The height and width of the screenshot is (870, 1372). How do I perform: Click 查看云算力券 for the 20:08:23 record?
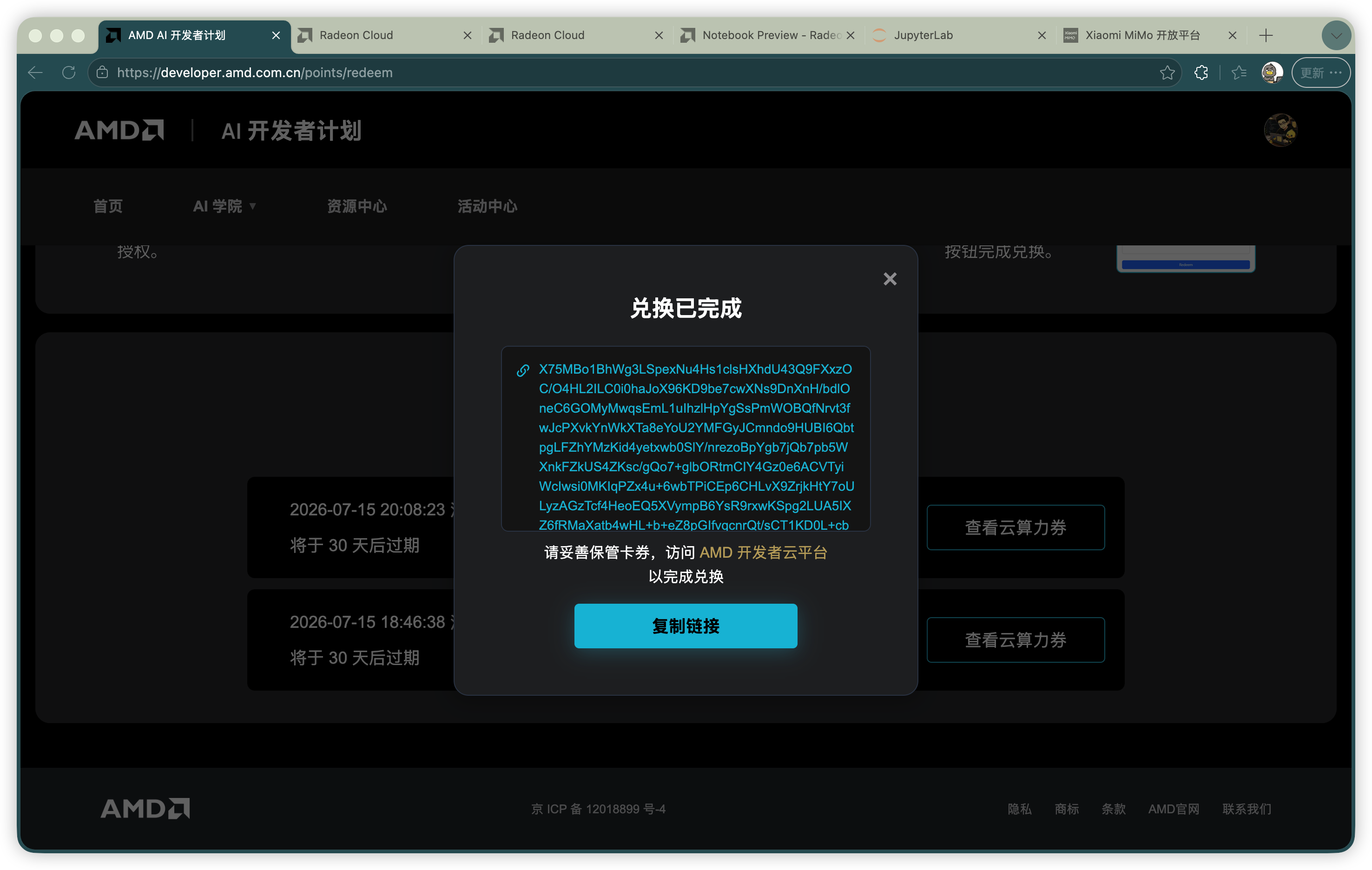pyautogui.click(x=1016, y=527)
